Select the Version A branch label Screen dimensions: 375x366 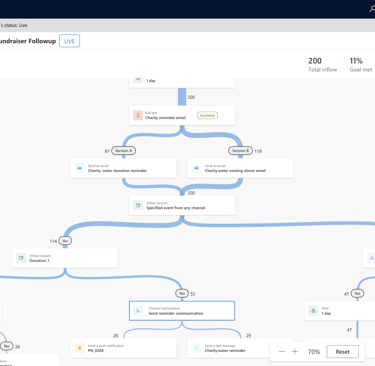click(x=123, y=151)
